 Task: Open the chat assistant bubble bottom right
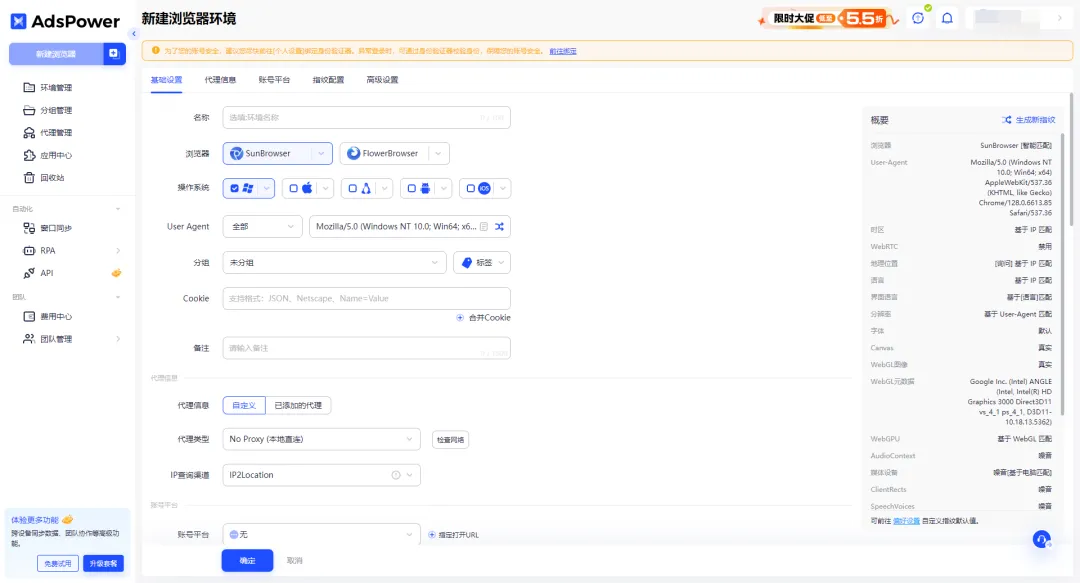(x=1042, y=539)
